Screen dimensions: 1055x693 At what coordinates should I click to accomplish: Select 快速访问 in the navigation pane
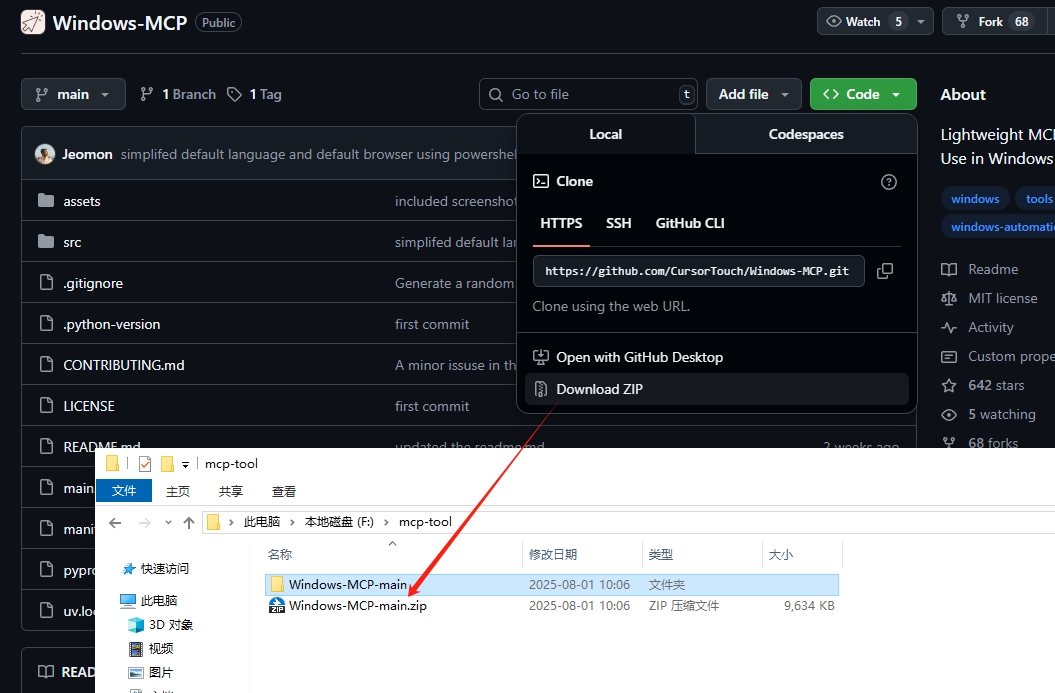[x=156, y=569]
